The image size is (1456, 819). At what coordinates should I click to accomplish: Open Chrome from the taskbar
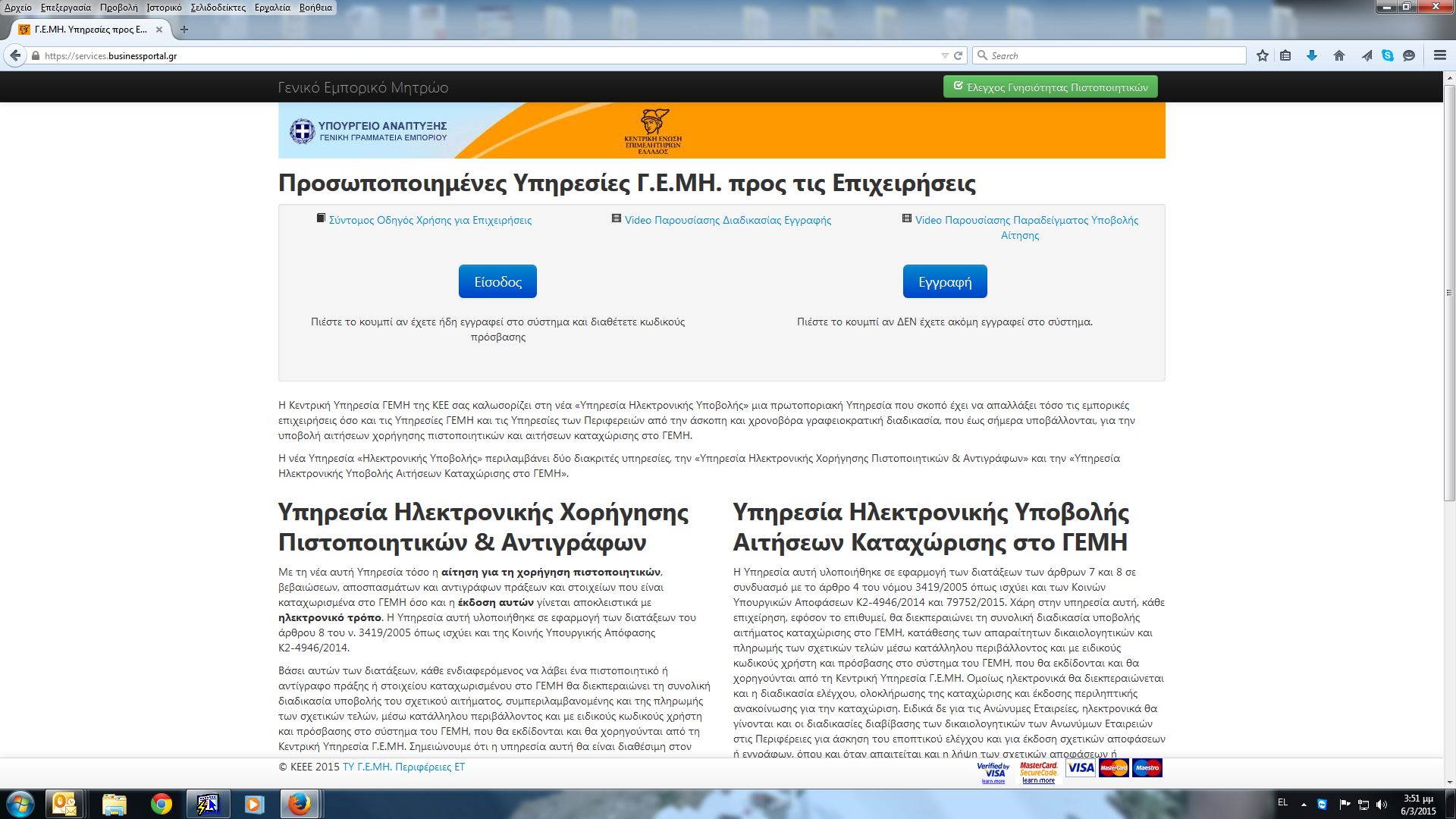click(161, 804)
